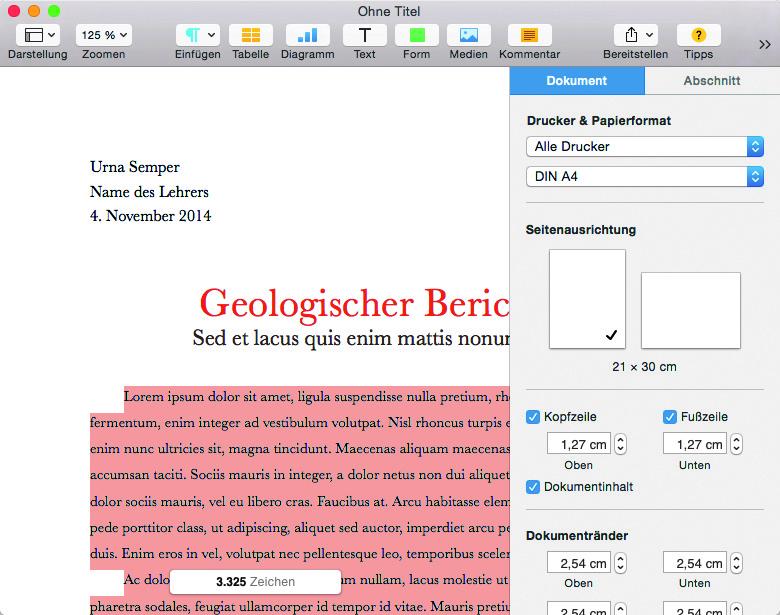Screen dimensions: 780x615
Task: Click the Kopfzeile Oben 1,27 cm field
Action: click(x=579, y=444)
